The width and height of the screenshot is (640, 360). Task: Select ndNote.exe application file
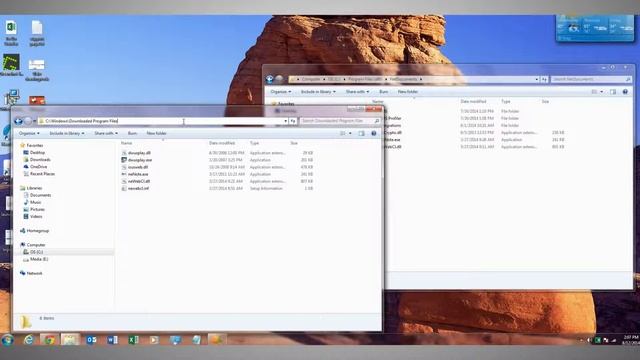[138, 174]
